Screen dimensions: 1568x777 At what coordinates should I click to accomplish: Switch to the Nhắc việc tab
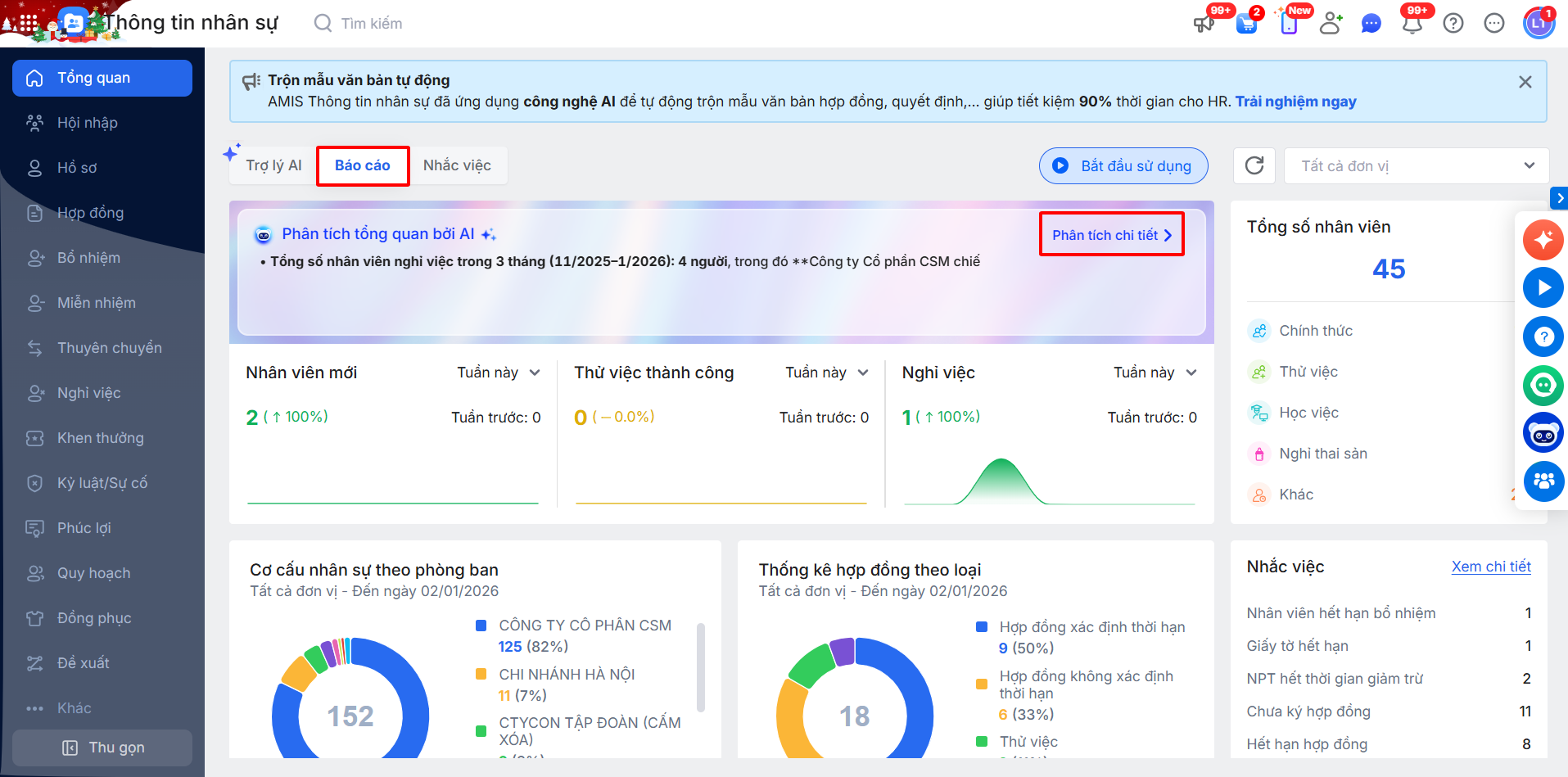(457, 165)
